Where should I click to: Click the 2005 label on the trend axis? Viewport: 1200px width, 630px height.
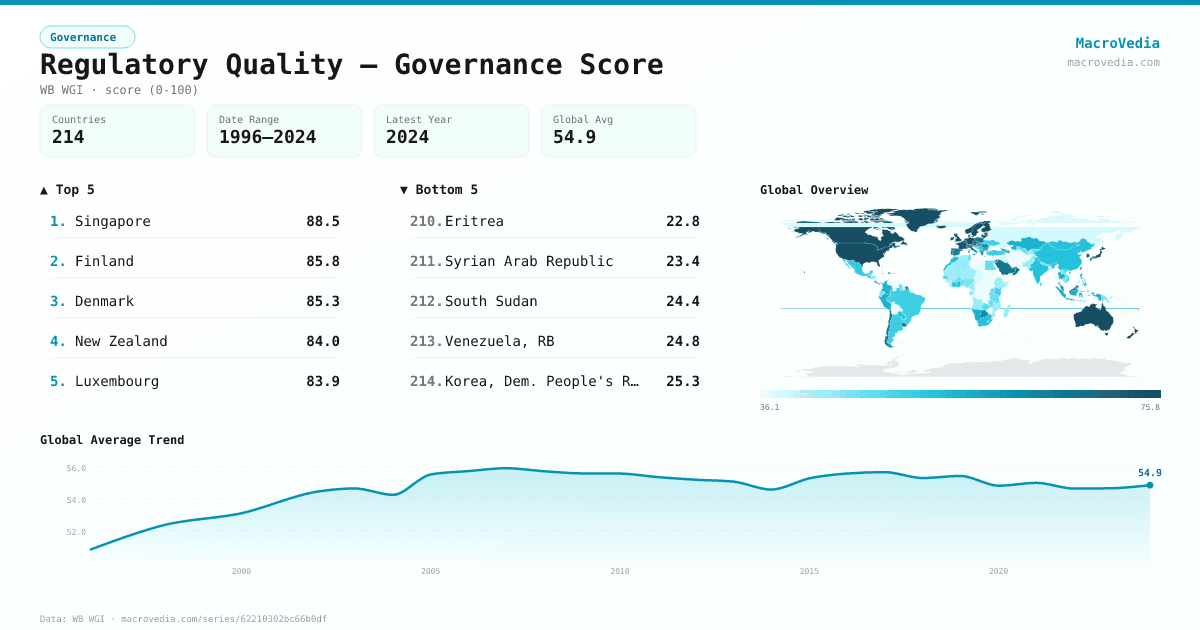pos(430,571)
